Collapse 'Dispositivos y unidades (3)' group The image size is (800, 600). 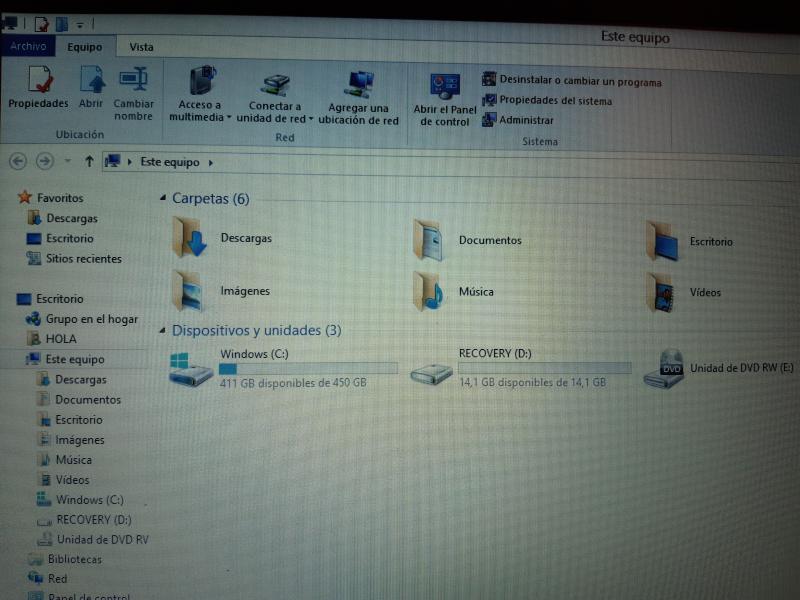pos(164,330)
